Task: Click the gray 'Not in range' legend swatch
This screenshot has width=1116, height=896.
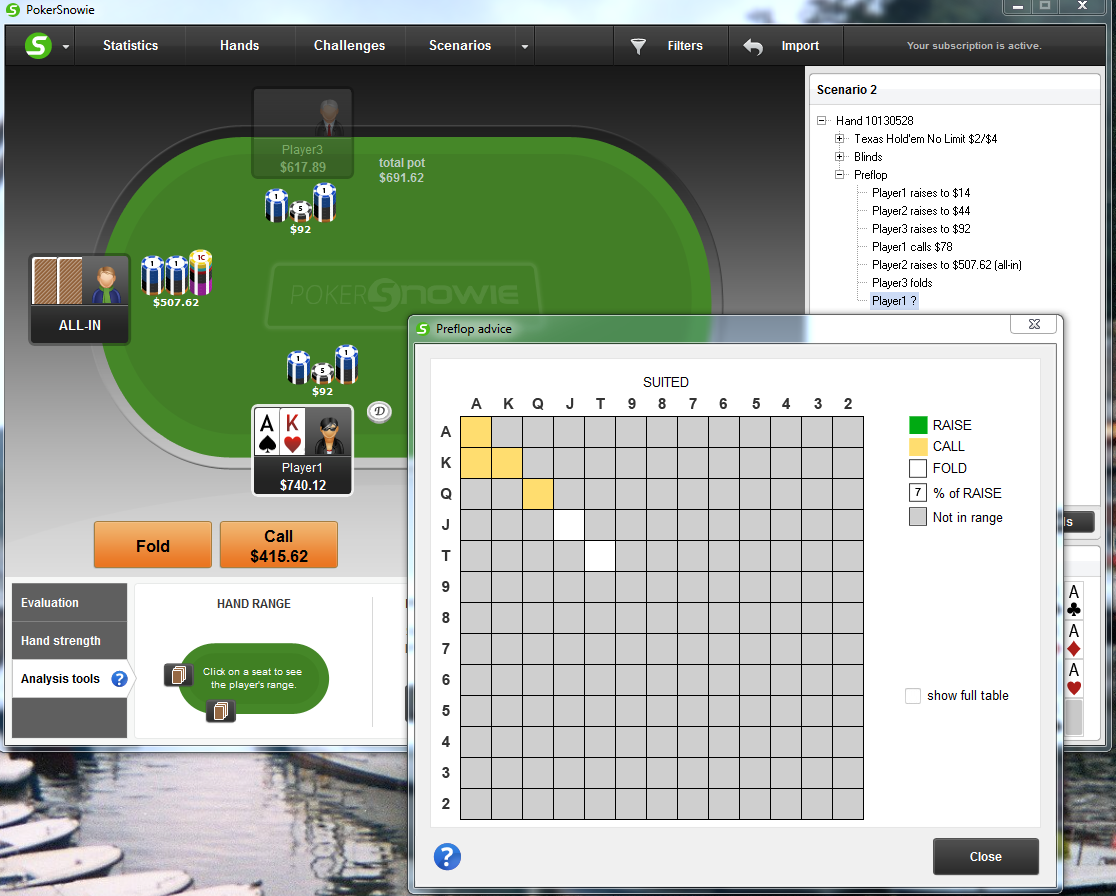Action: [918, 517]
